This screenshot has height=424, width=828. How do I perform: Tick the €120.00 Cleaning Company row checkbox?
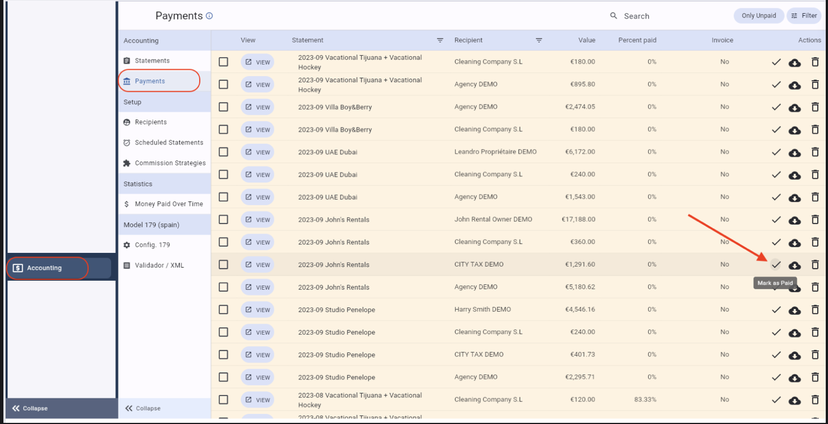(223, 400)
